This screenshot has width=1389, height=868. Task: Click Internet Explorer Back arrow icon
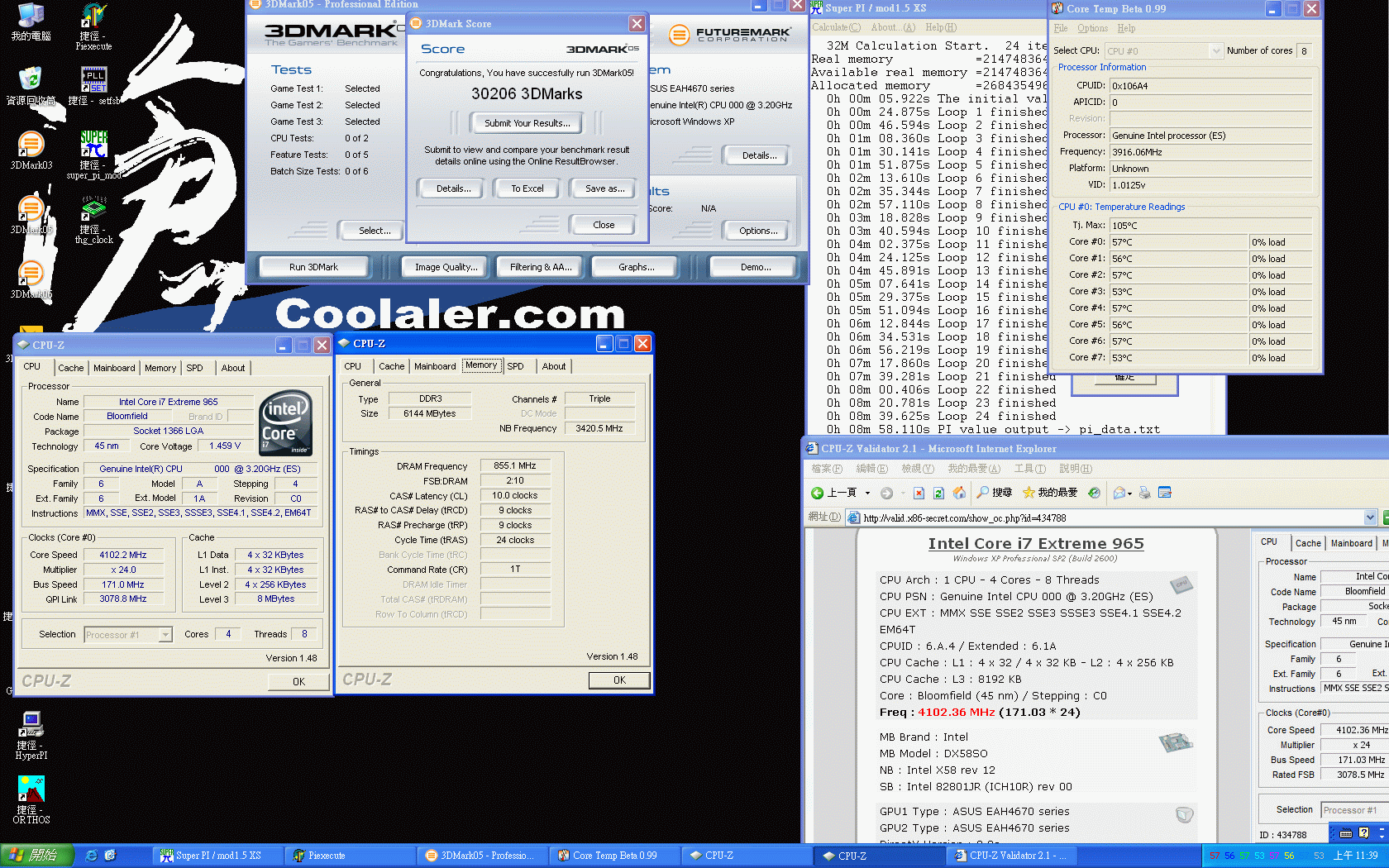(x=817, y=493)
